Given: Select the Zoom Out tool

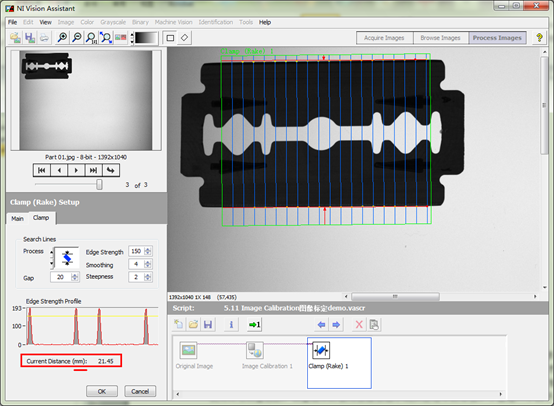Looking at the screenshot, I should [77, 37].
